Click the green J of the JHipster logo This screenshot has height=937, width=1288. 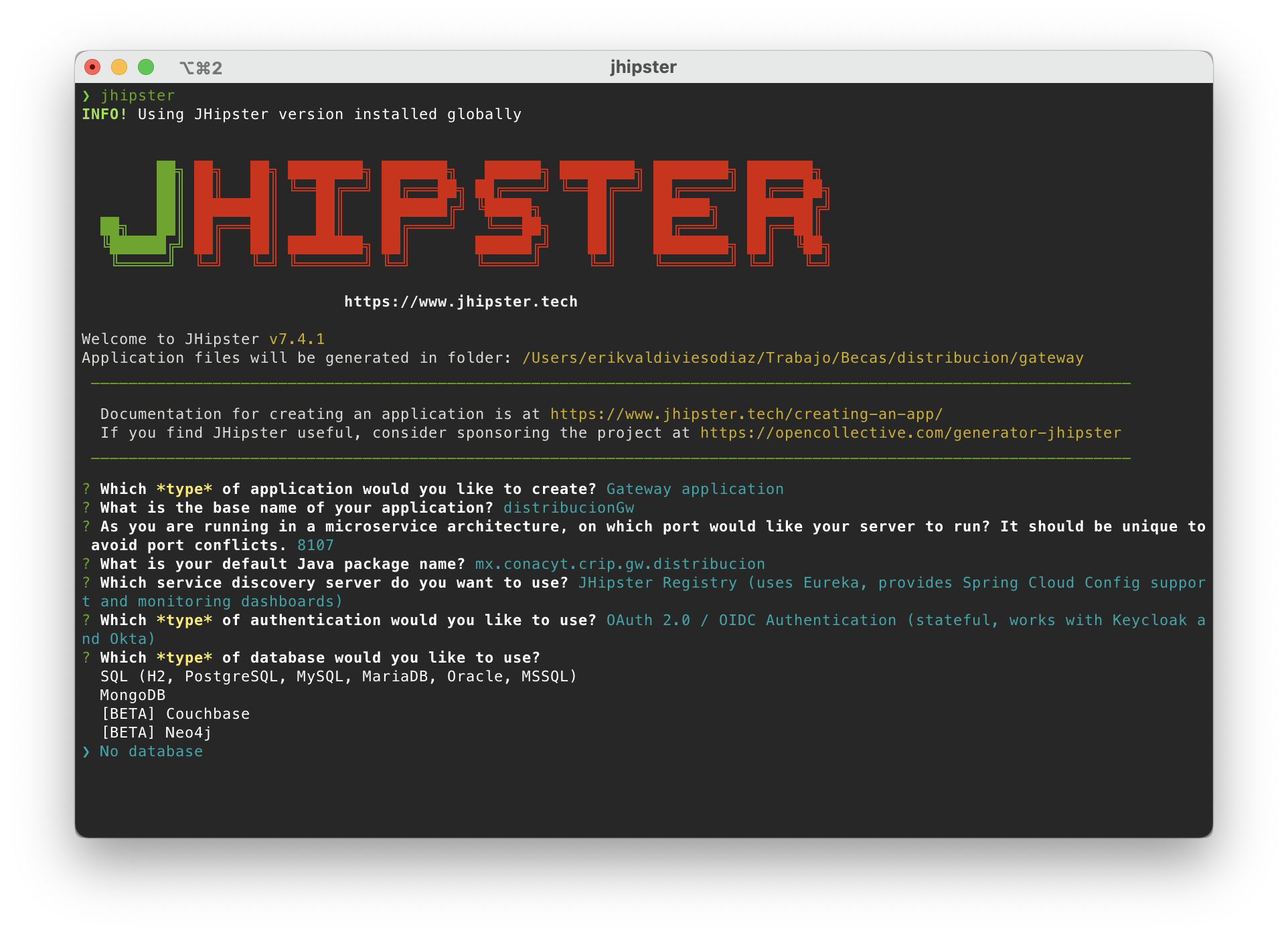click(x=141, y=213)
